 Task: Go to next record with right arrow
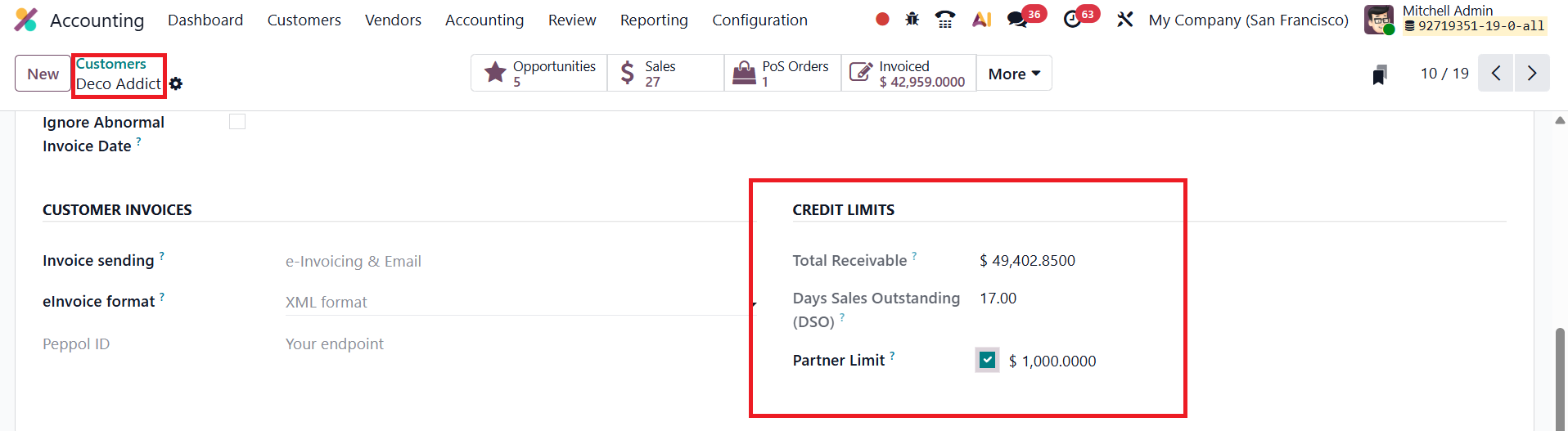(1532, 74)
